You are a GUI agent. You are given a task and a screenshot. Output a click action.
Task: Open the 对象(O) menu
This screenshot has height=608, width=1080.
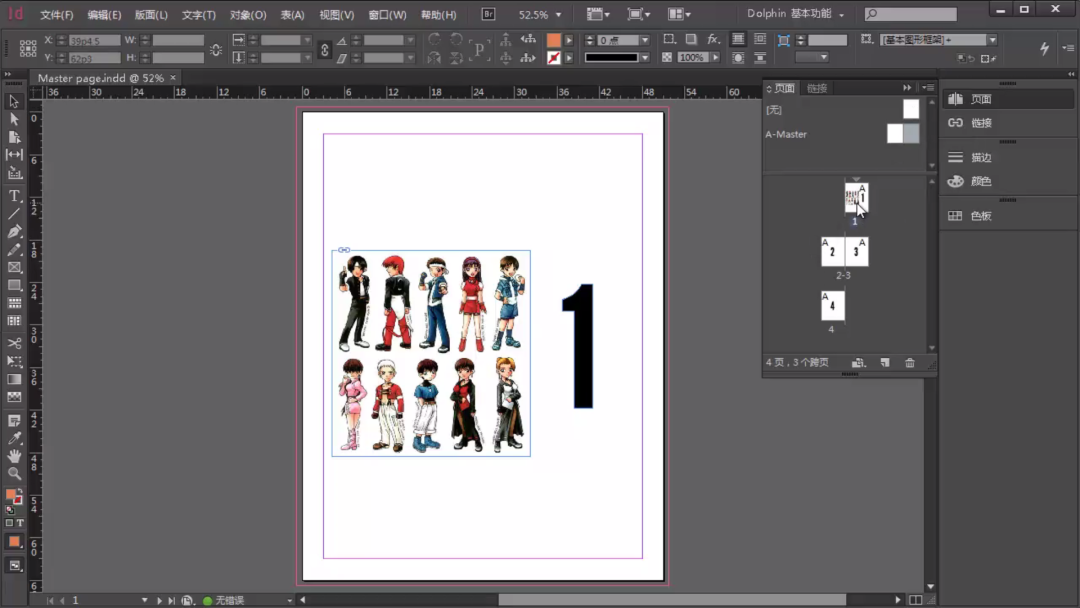[248, 14]
